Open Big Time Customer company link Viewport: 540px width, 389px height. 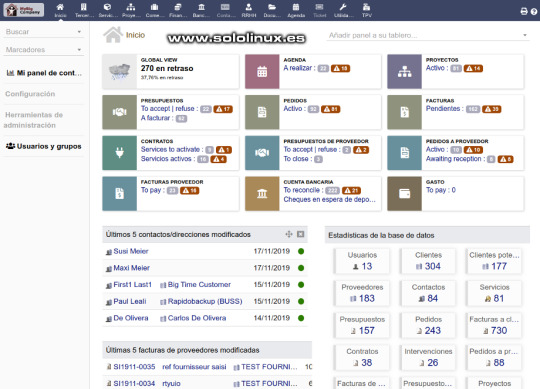(x=199, y=285)
